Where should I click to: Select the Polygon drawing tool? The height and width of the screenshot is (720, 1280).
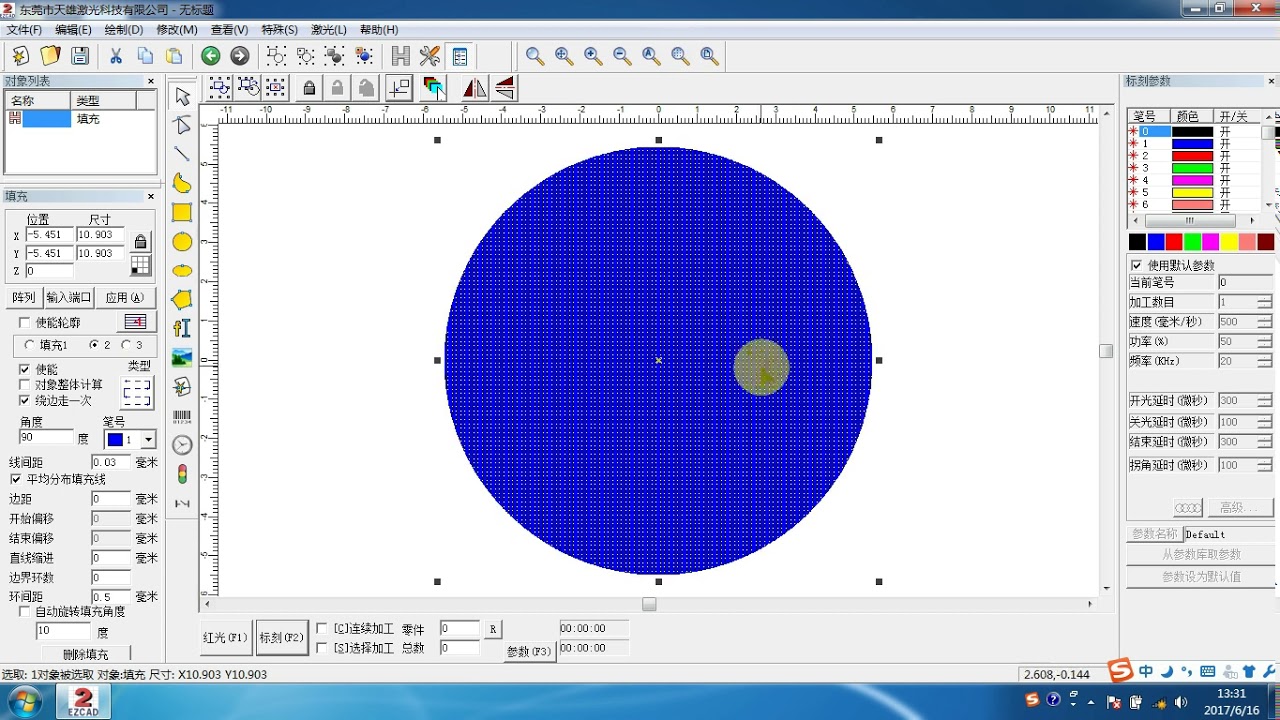pyautogui.click(x=182, y=299)
